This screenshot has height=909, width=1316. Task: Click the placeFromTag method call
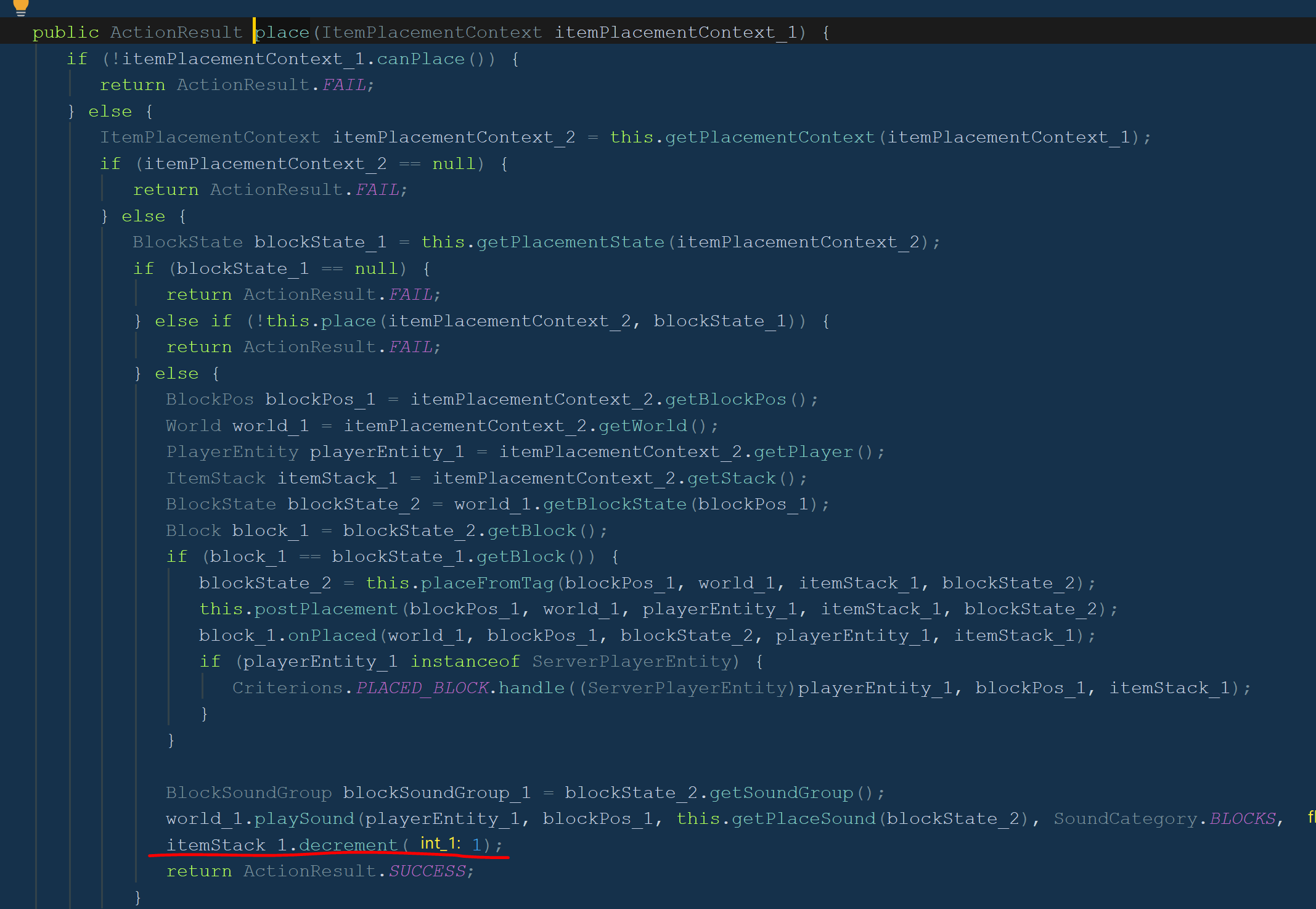487,583
